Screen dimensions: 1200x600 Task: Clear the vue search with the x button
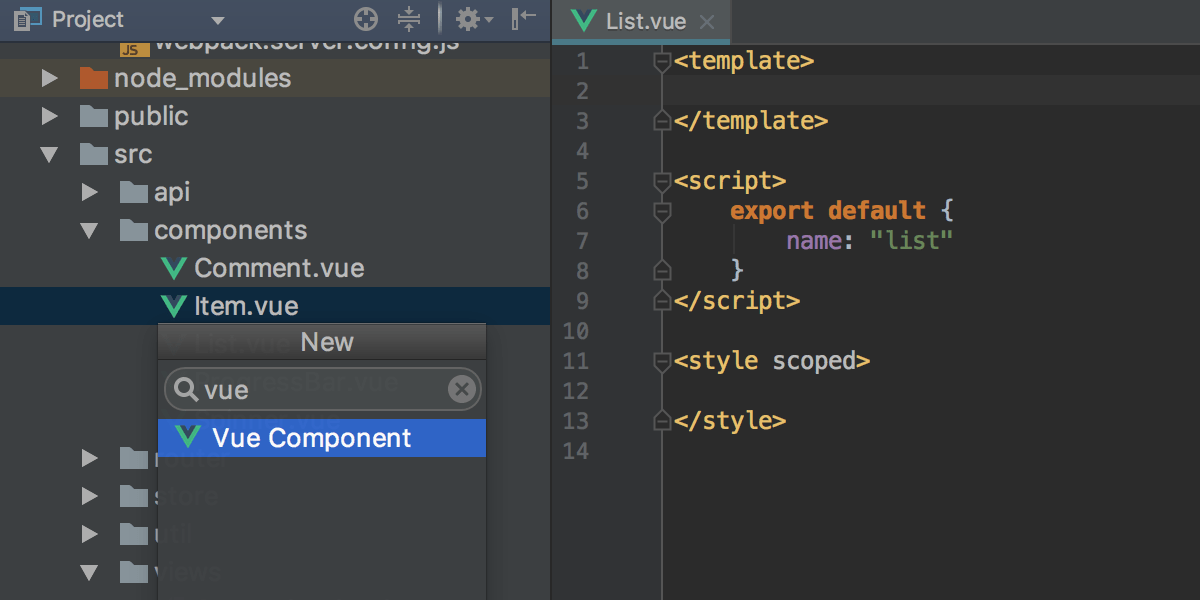click(x=461, y=389)
